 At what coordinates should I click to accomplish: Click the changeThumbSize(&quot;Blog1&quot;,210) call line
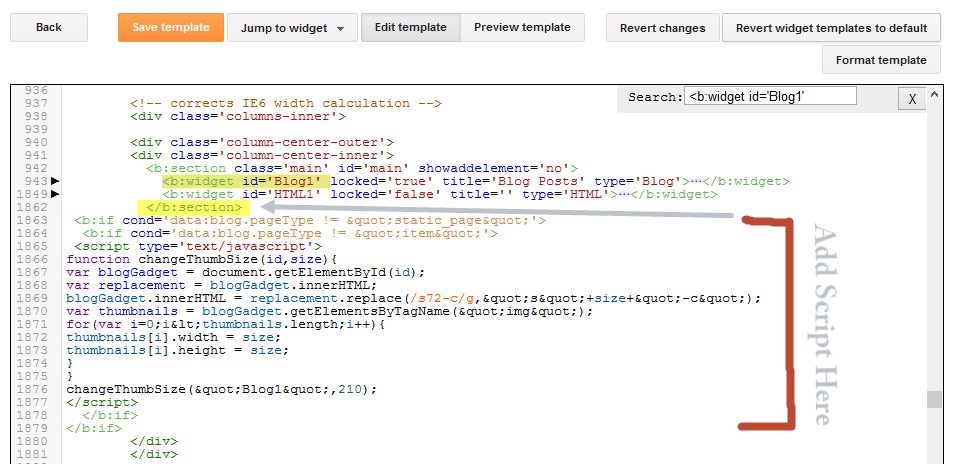click(222, 389)
